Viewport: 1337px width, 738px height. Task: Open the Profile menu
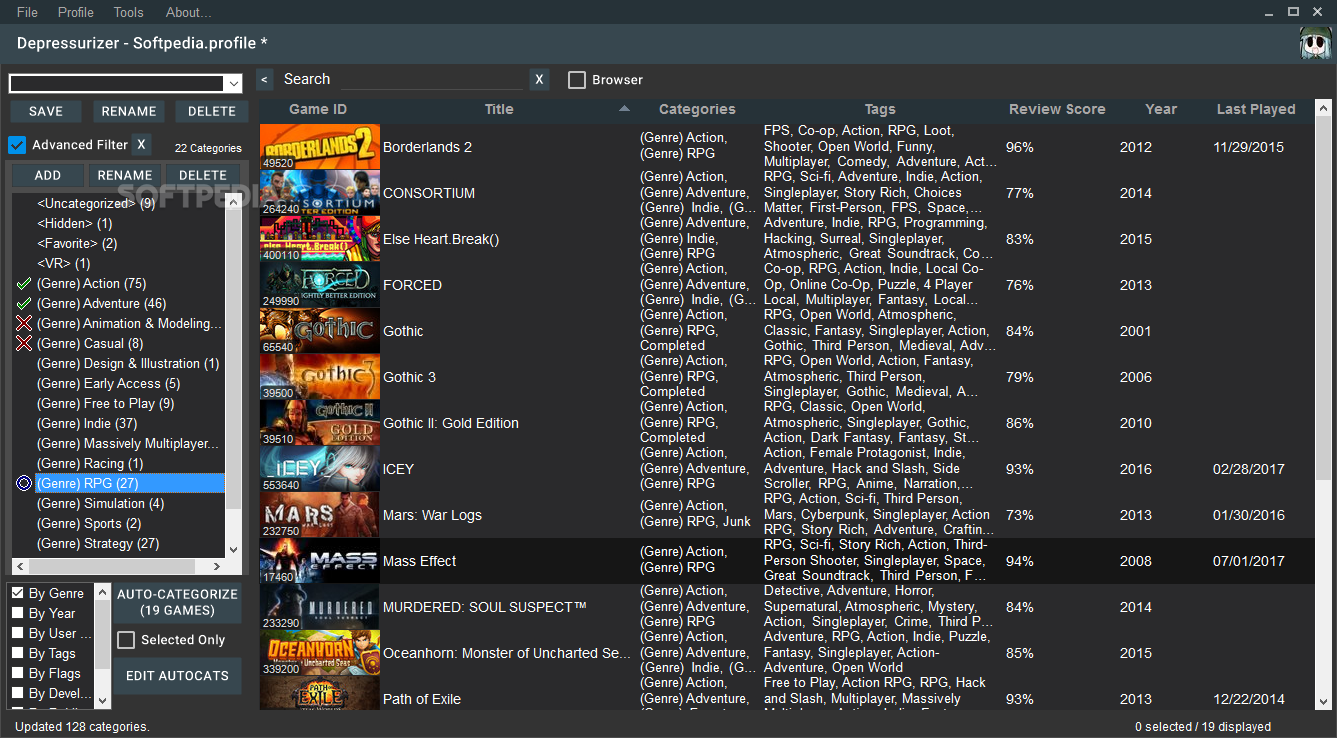click(76, 12)
